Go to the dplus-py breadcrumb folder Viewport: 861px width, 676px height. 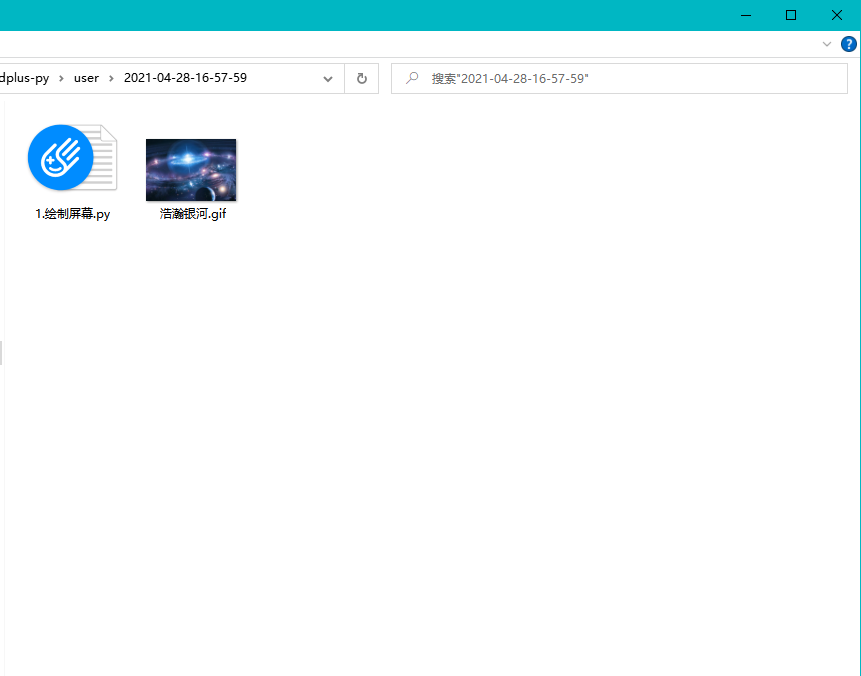[25, 78]
